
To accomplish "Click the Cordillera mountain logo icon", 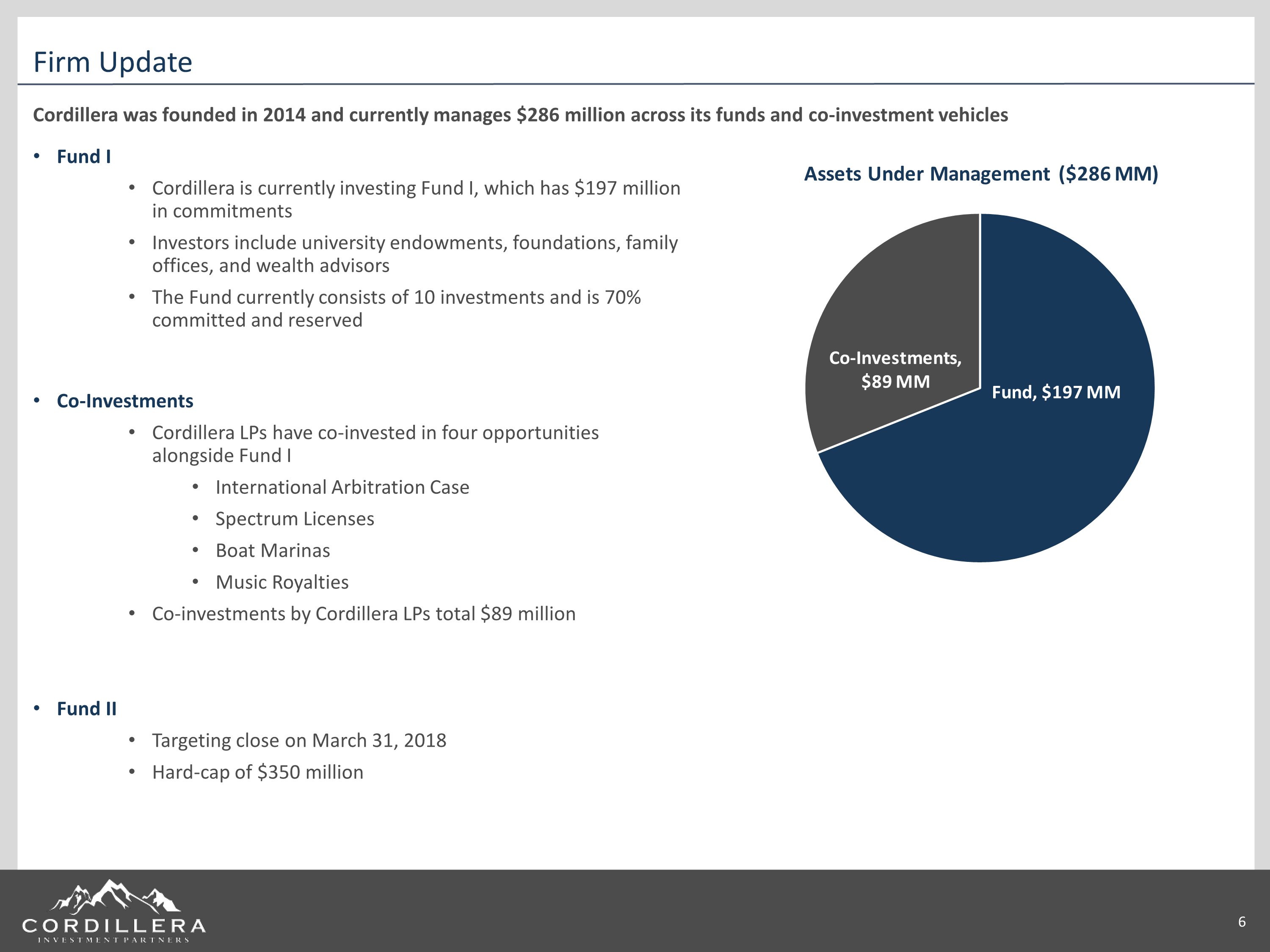I will click(x=116, y=896).
